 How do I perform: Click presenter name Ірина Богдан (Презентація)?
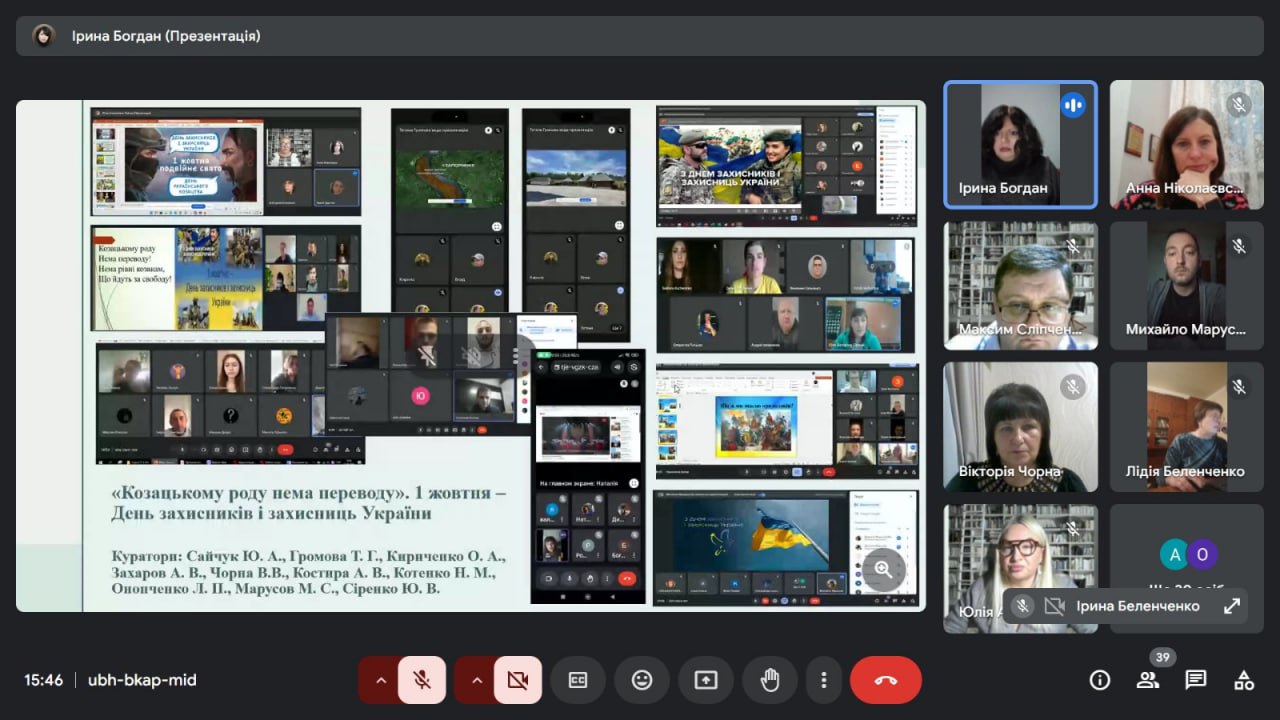[166, 36]
